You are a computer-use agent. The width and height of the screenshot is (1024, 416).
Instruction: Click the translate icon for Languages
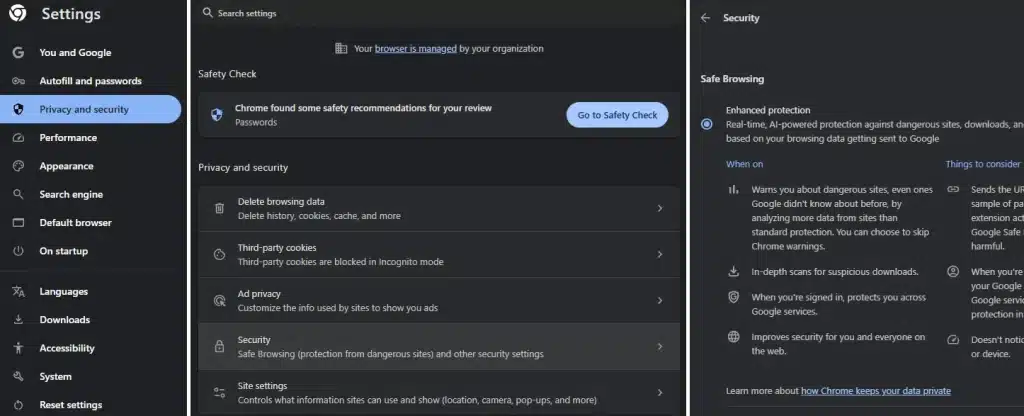click(x=18, y=292)
